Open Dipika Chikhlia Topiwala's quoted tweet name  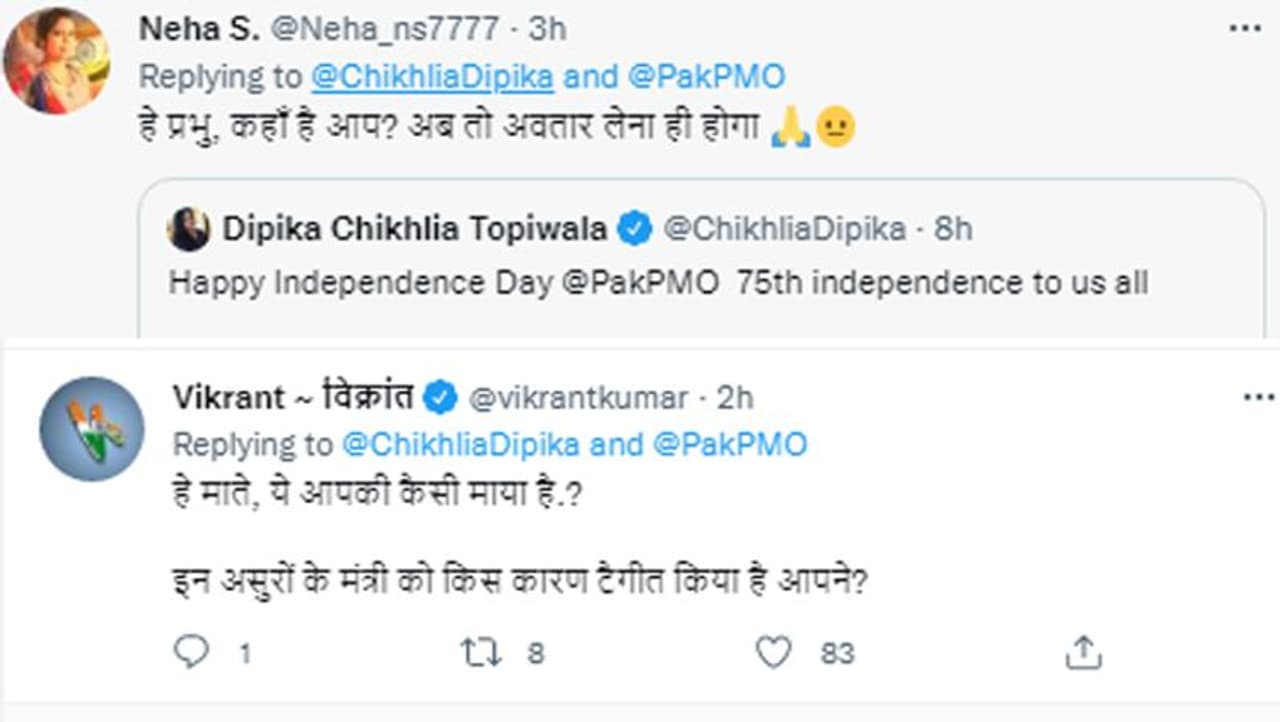click(x=414, y=230)
